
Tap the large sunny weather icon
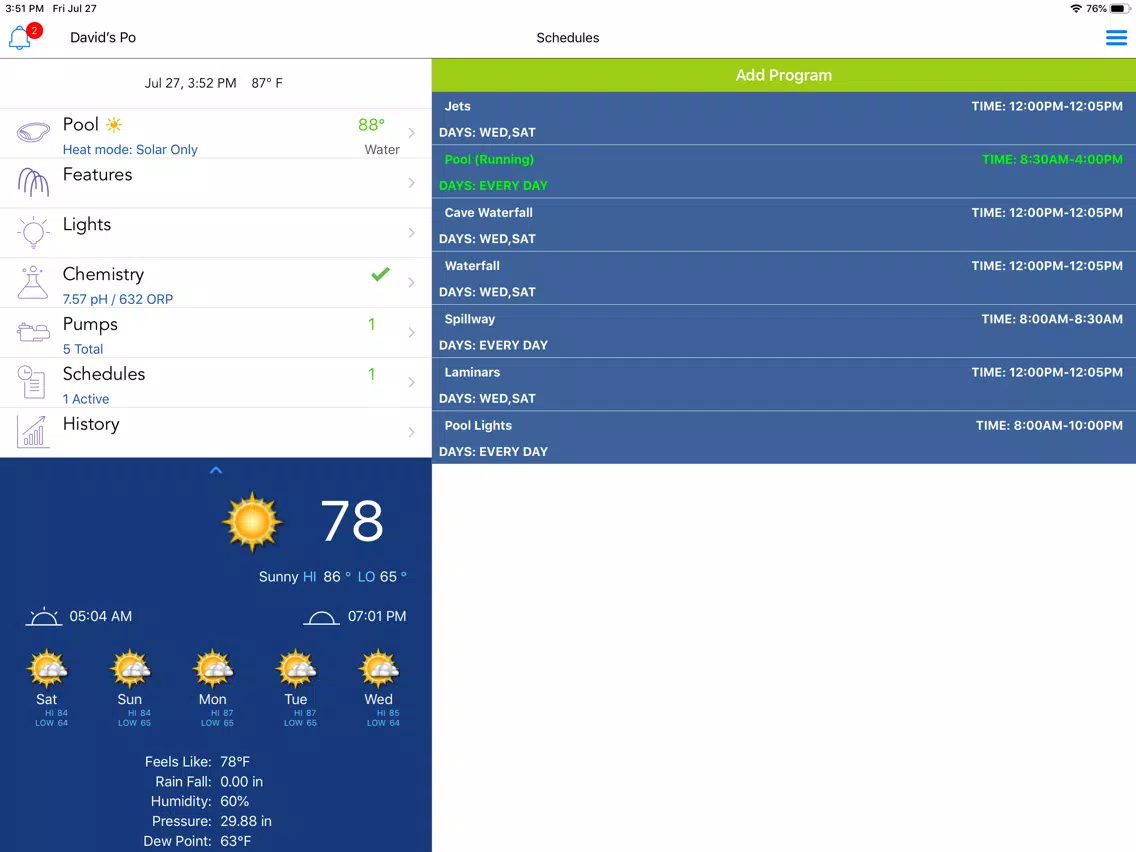click(x=252, y=521)
